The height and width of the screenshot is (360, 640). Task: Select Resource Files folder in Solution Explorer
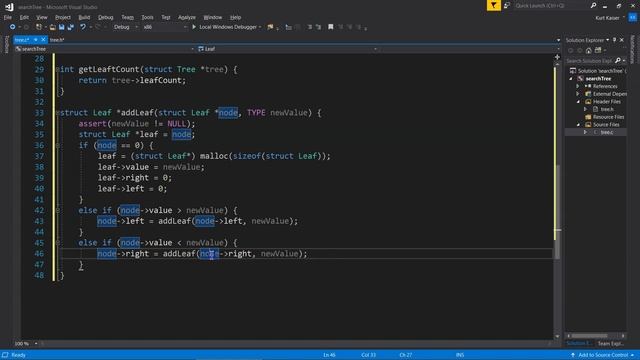tap(608, 117)
